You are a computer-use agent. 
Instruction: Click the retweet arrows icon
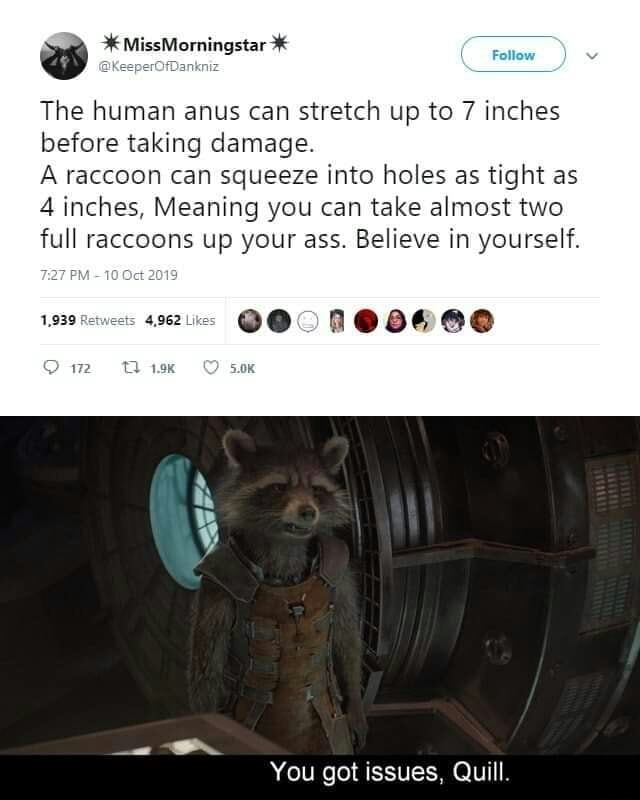point(131,368)
